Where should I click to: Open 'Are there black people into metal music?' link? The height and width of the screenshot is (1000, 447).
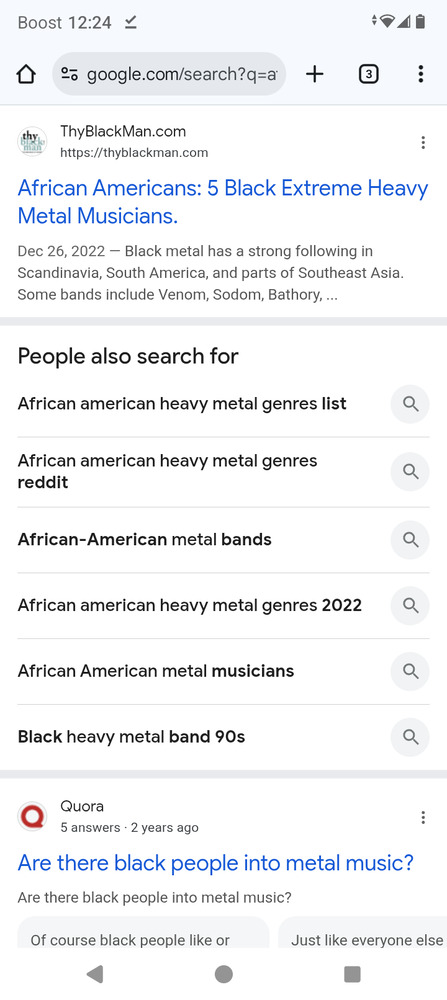click(x=216, y=863)
